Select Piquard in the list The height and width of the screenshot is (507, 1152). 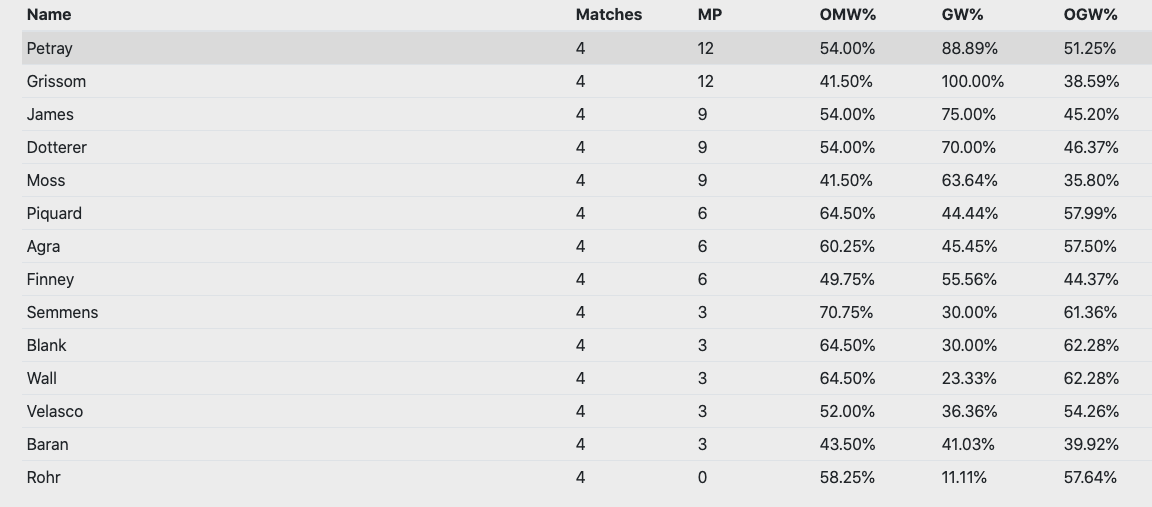point(587,213)
